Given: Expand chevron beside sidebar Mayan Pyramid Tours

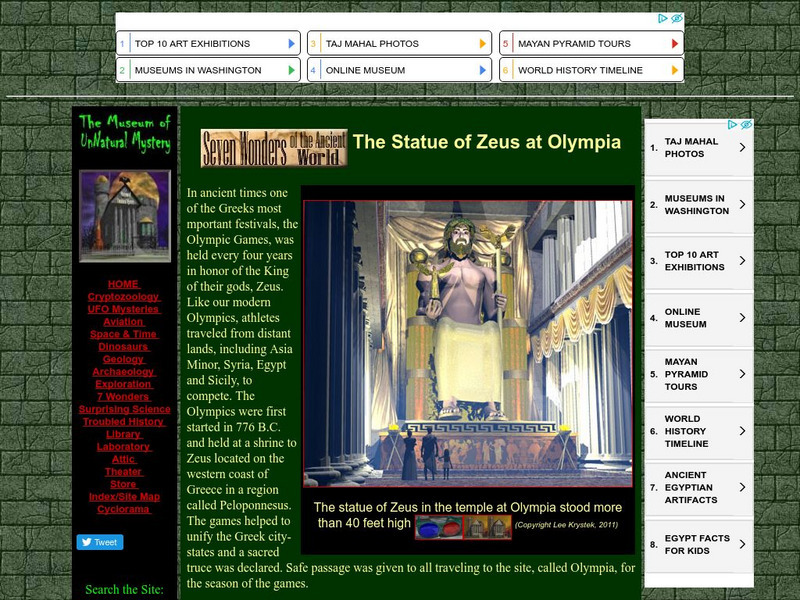Looking at the screenshot, I should point(742,374).
